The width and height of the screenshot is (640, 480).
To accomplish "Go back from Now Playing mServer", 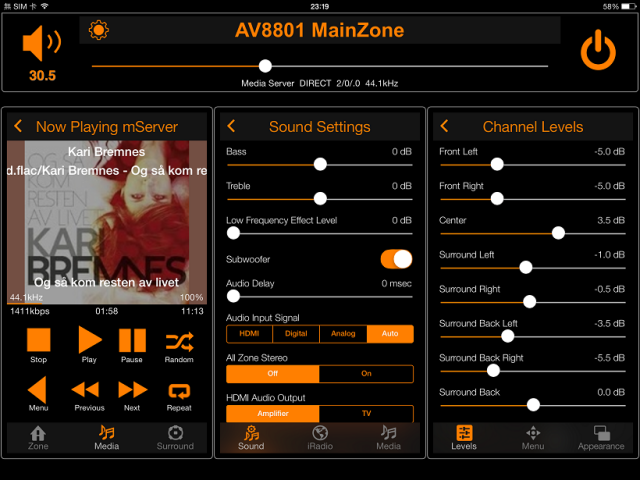I will click(x=18, y=126).
